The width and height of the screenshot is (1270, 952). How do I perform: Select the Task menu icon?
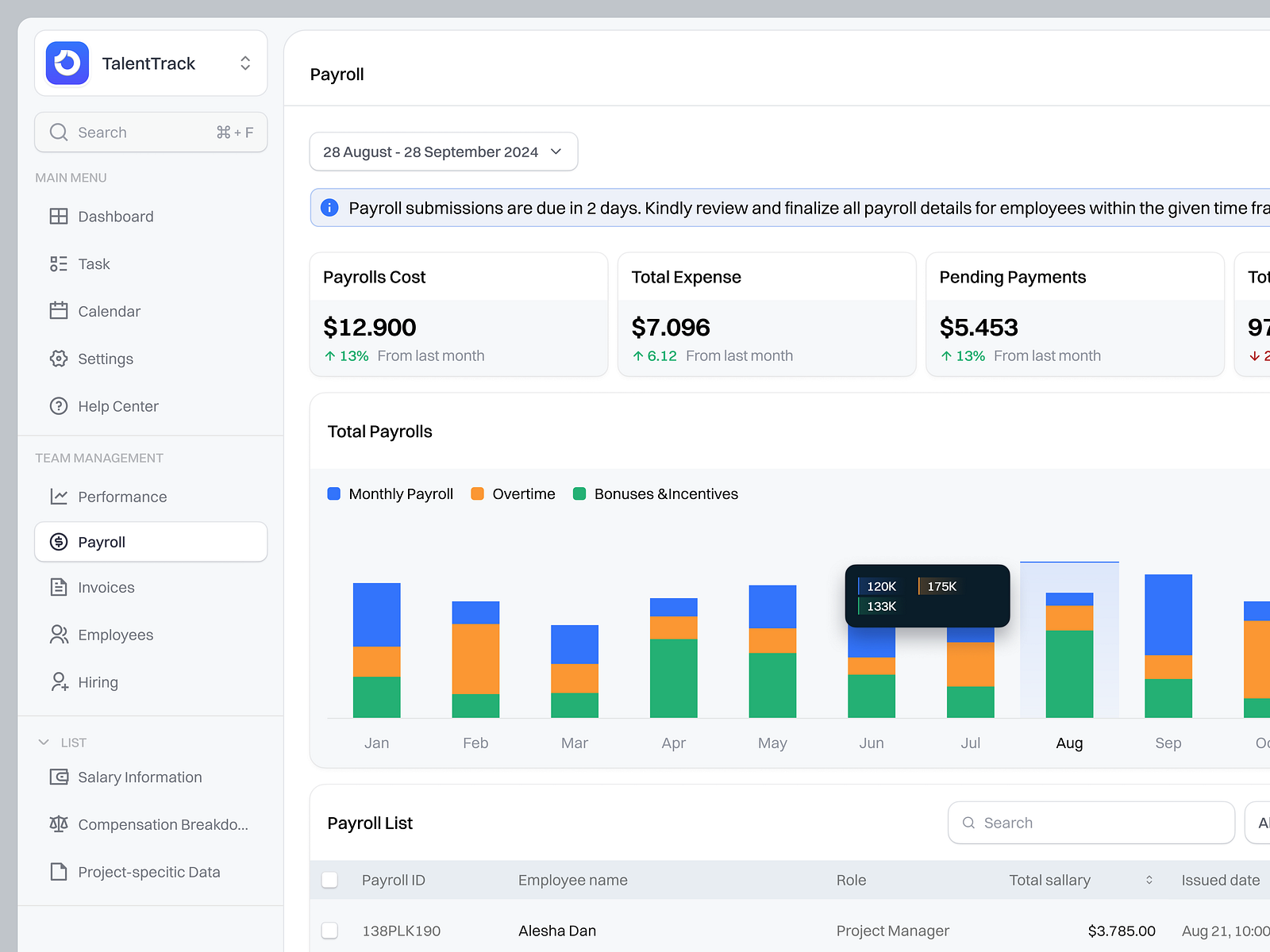pyautogui.click(x=59, y=263)
